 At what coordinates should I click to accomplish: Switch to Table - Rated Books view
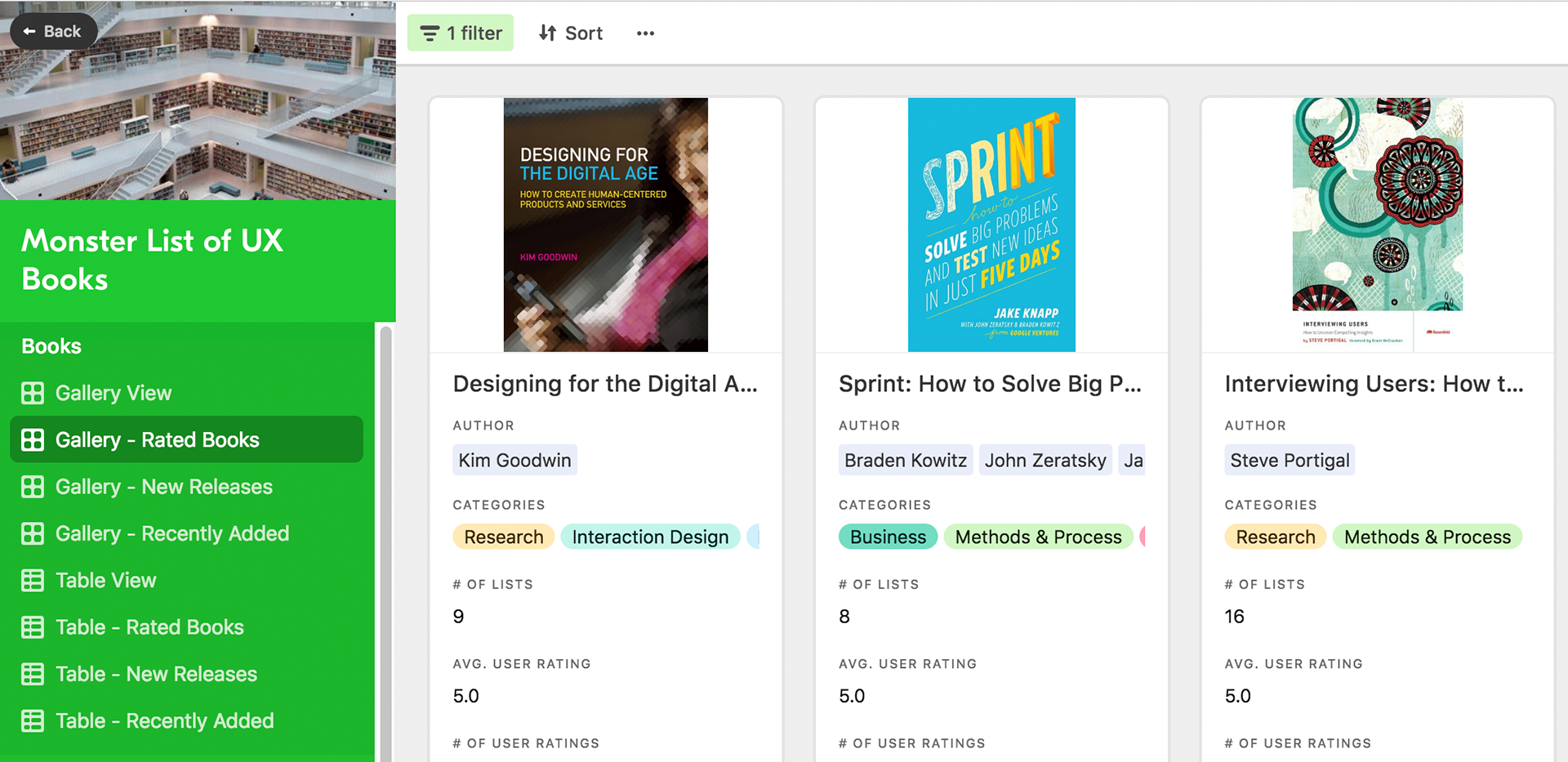[x=149, y=627]
